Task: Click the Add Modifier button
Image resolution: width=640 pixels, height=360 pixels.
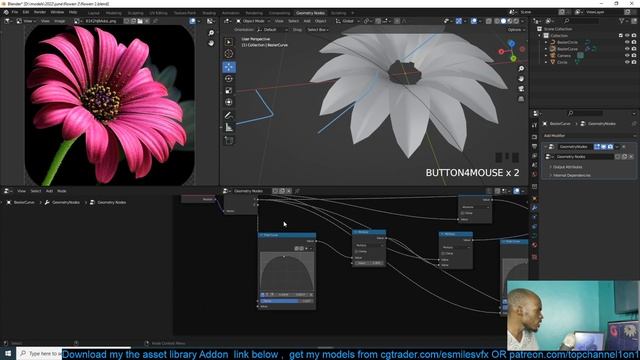Action: coord(589,136)
